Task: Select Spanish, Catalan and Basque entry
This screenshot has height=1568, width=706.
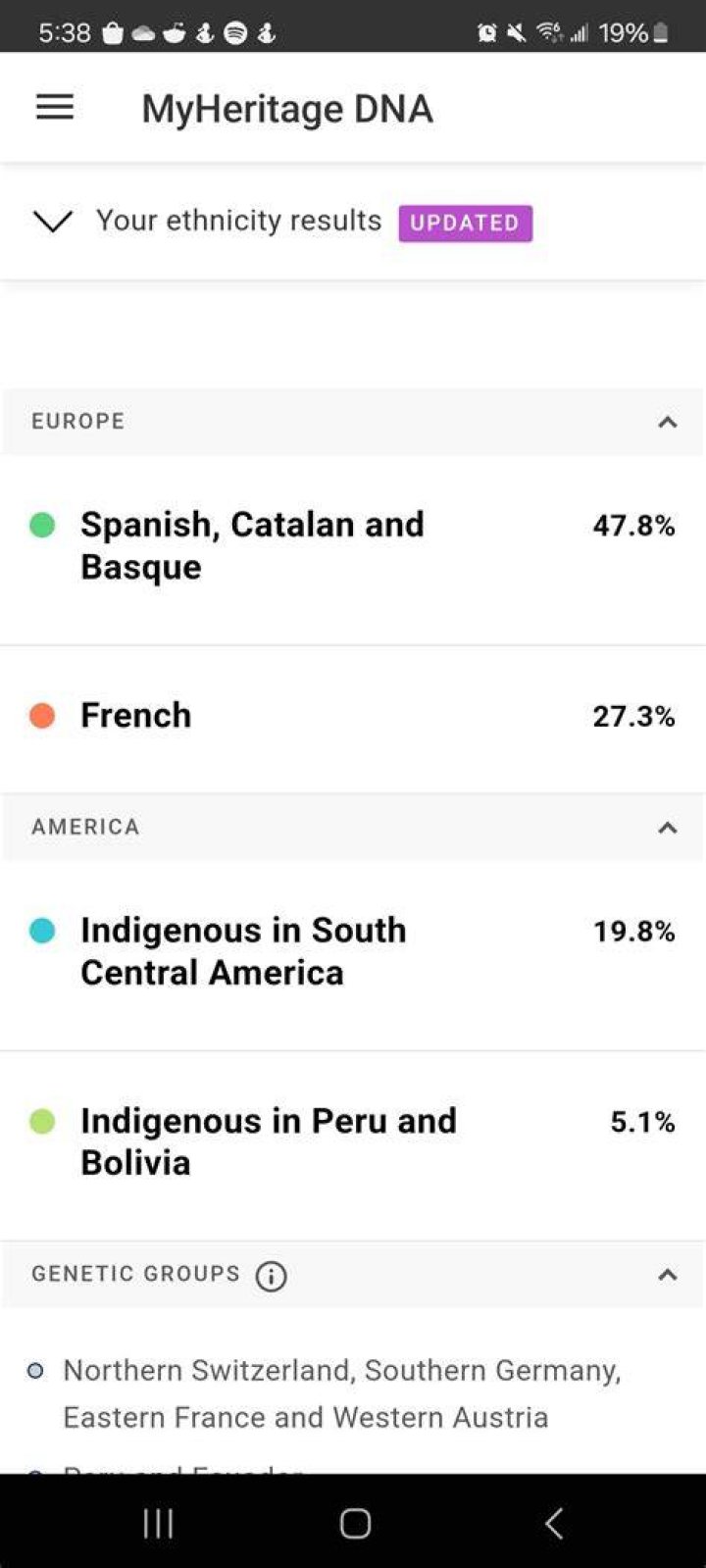Action: coord(353,546)
